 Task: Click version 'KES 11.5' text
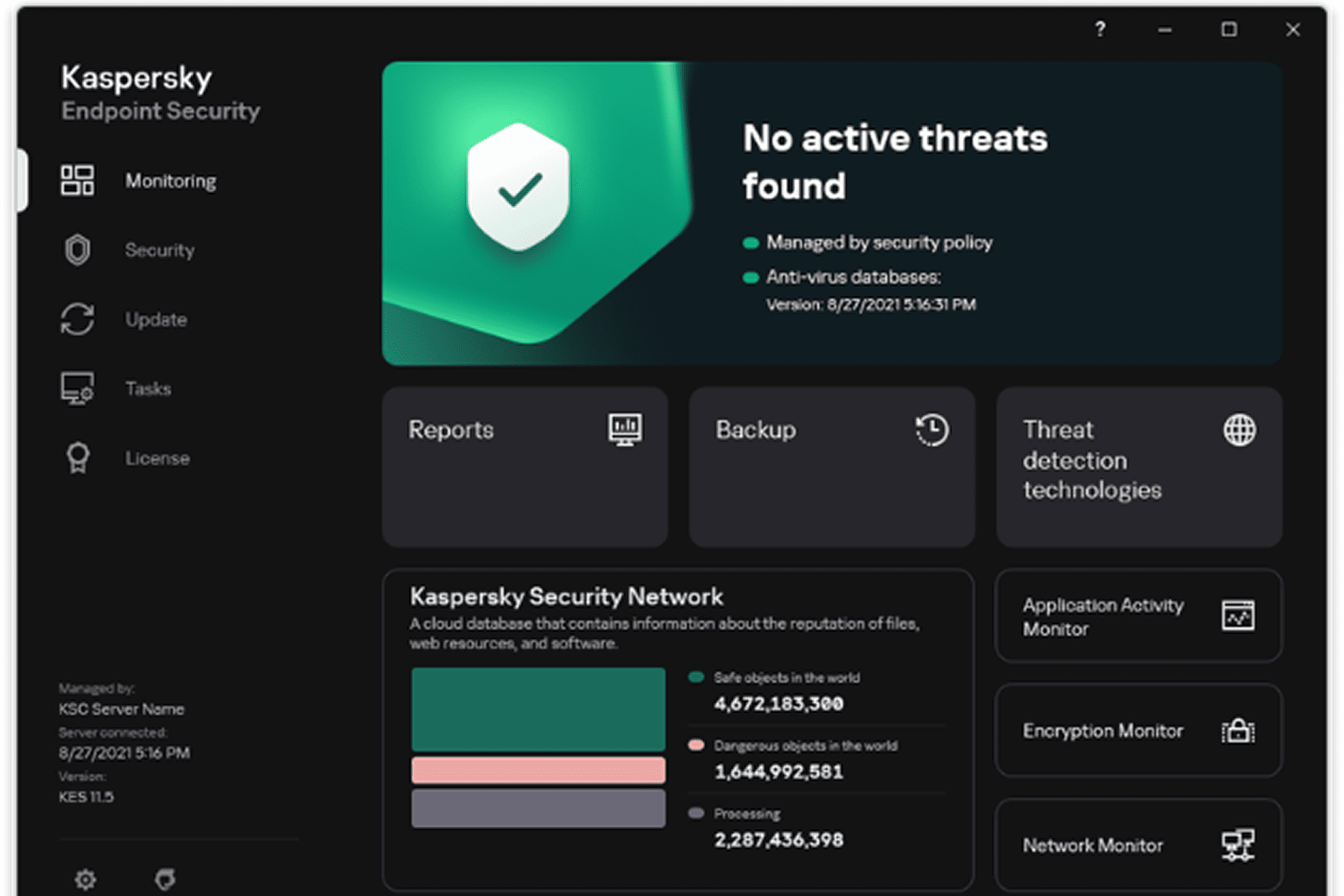point(86,797)
